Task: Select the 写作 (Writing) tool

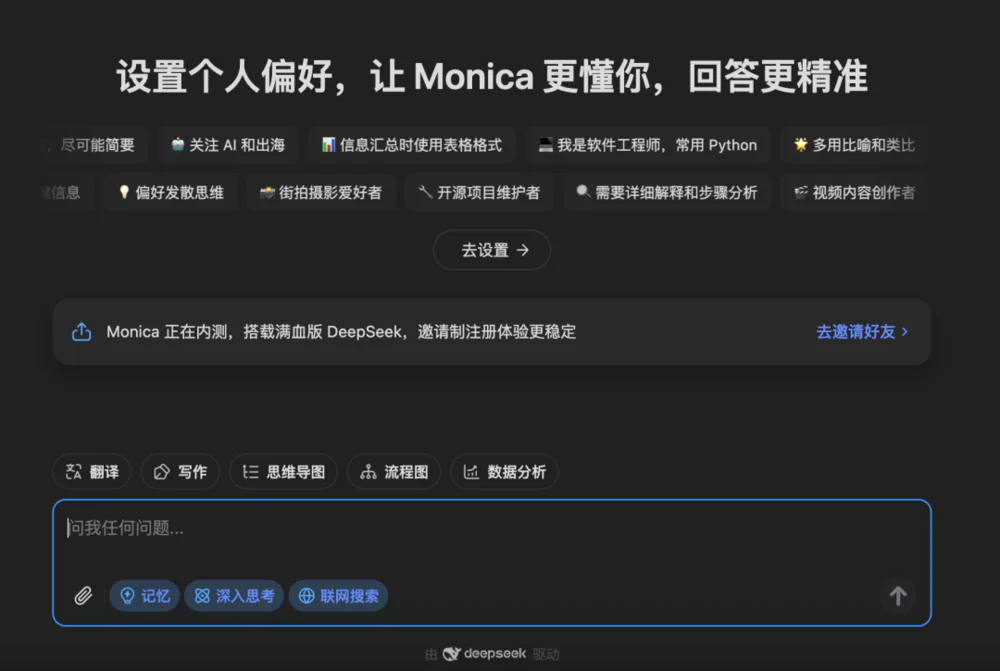Action: [180, 471]
